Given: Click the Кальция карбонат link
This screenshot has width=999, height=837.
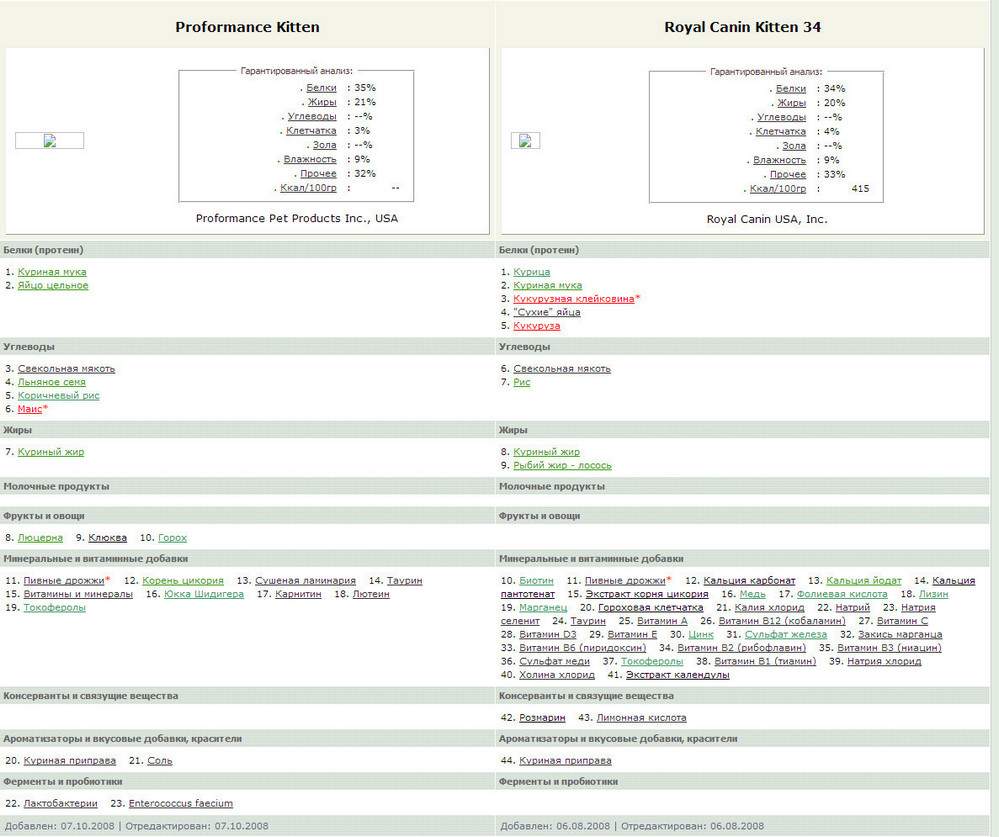Looking at the screenshot, I should tap(749, 580).
